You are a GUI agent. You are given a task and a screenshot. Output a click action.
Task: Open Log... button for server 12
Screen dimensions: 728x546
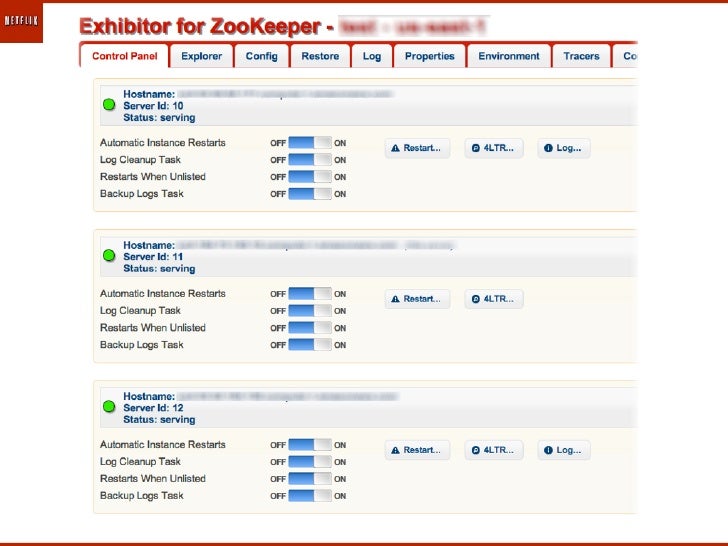(564, 450)
